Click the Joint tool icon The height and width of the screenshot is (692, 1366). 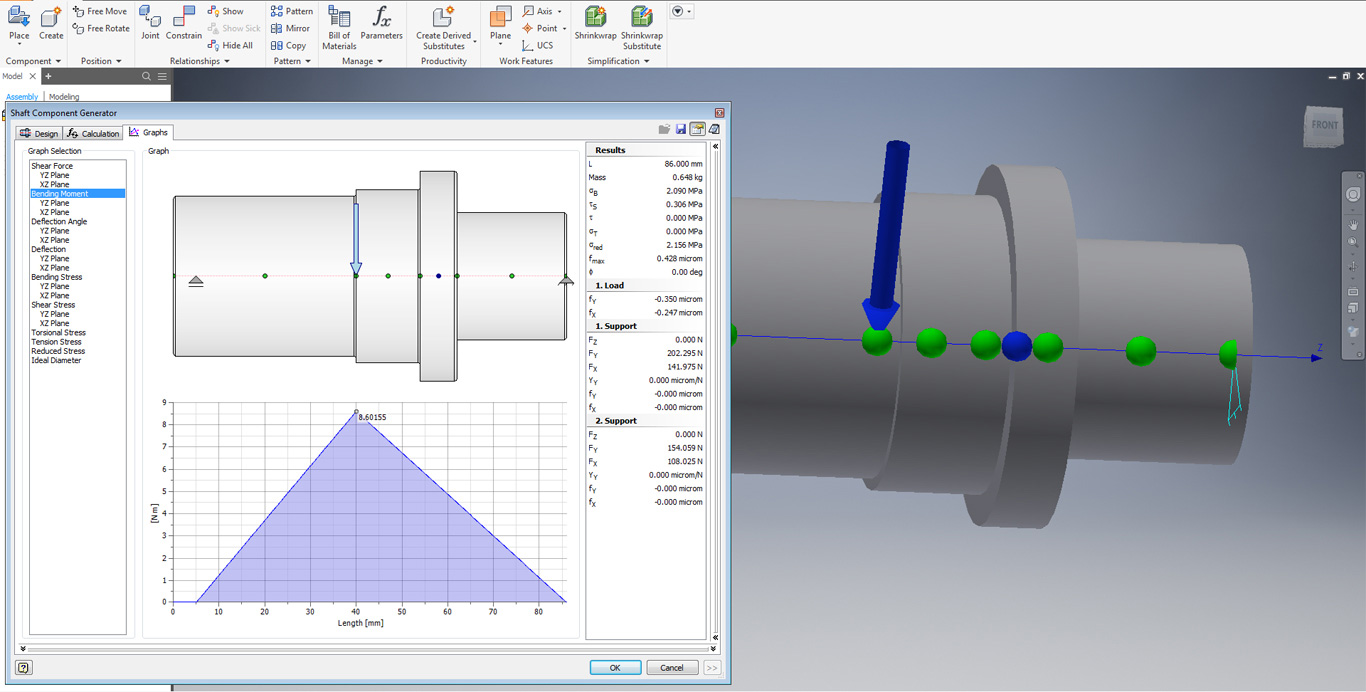(x=150, y=16)
